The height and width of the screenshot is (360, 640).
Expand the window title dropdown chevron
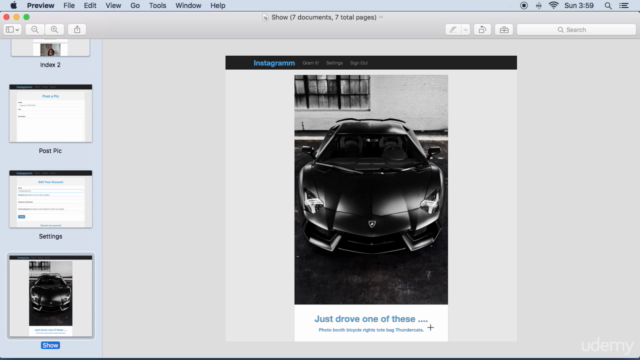point(381,17)
